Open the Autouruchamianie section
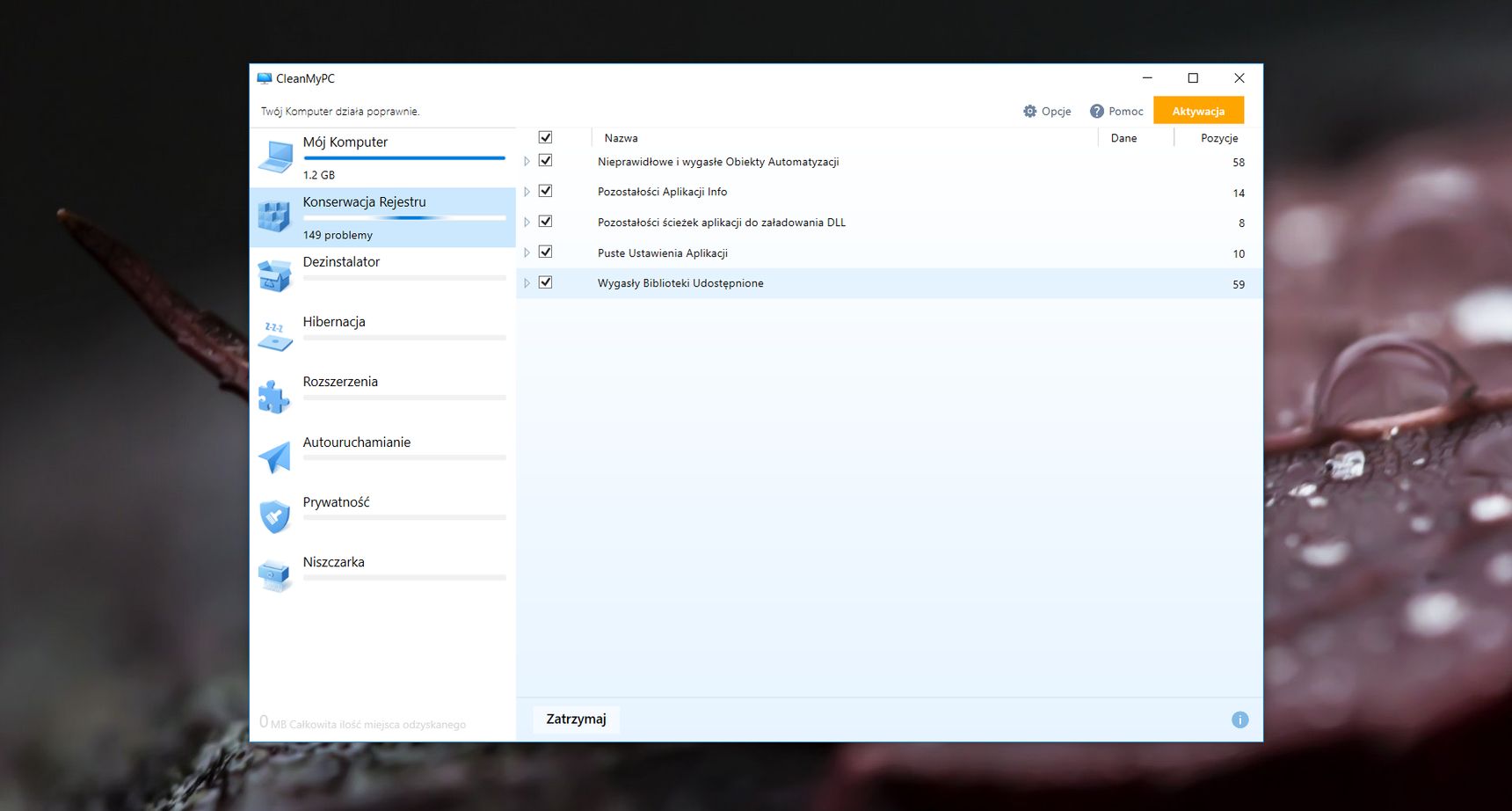This screenshot has width=1512, height=811. 382,457
